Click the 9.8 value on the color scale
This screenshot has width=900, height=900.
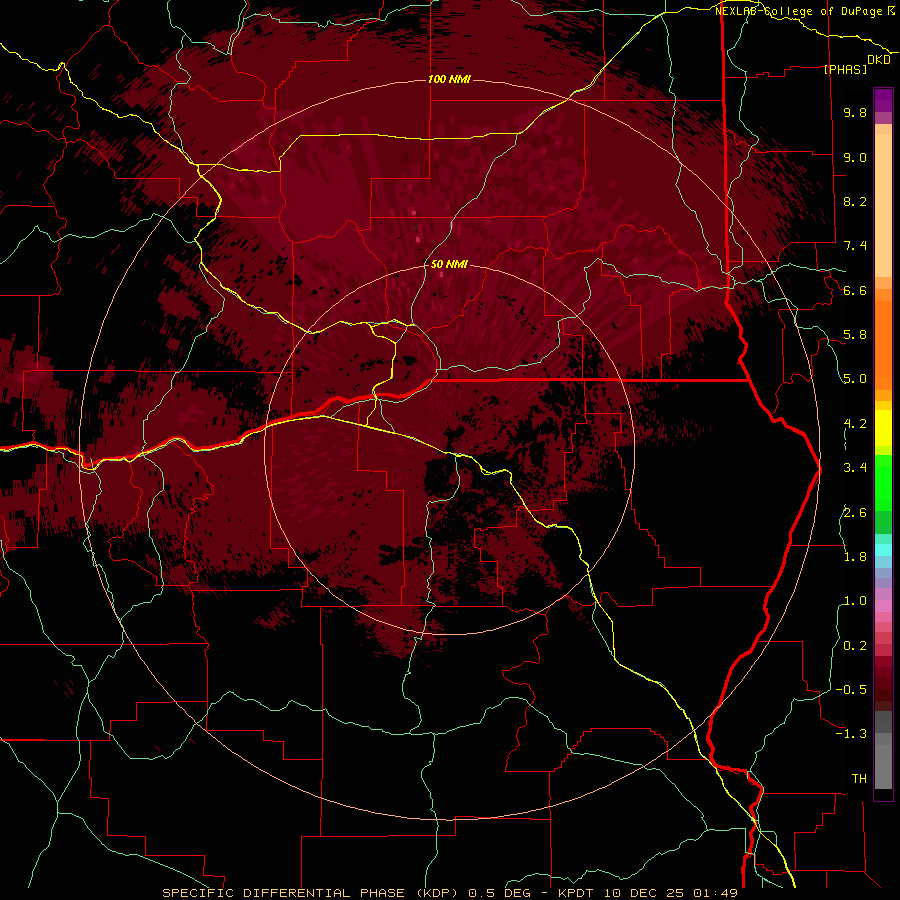[855, 112]
